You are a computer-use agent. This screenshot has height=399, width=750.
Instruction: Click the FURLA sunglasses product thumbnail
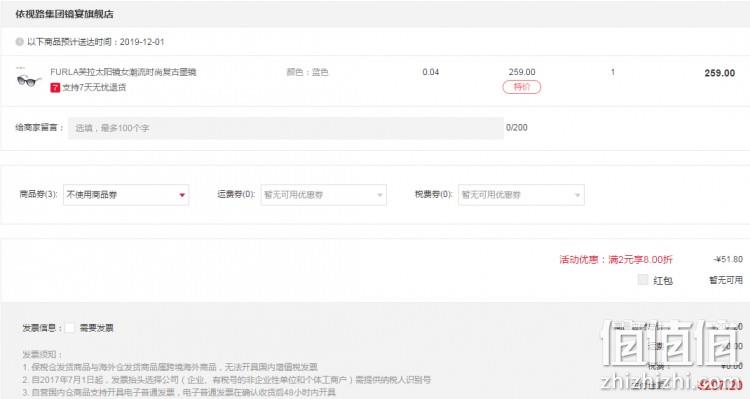[x=29, y=79]
